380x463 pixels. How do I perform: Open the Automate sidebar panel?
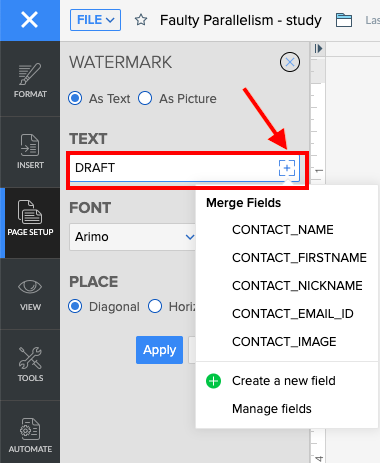click(x=30, y=435)
